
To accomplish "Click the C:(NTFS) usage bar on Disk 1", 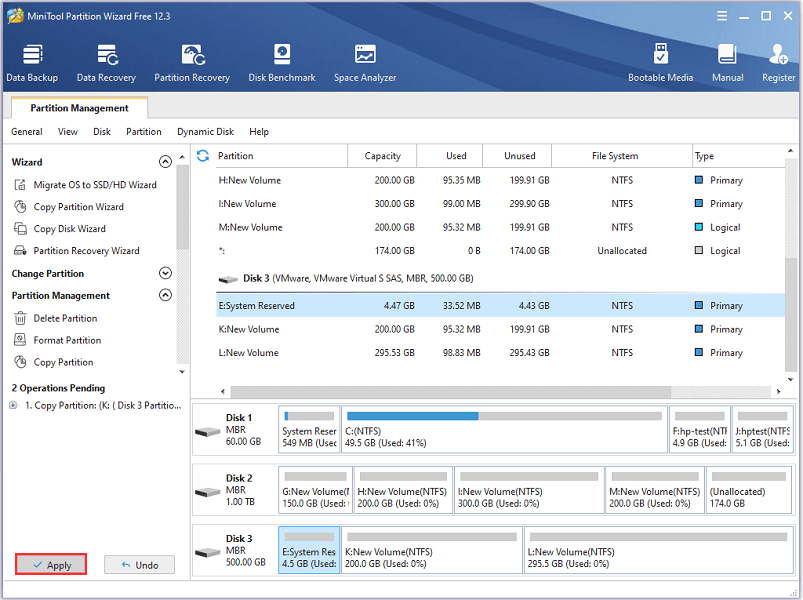I will pos(504,416).
